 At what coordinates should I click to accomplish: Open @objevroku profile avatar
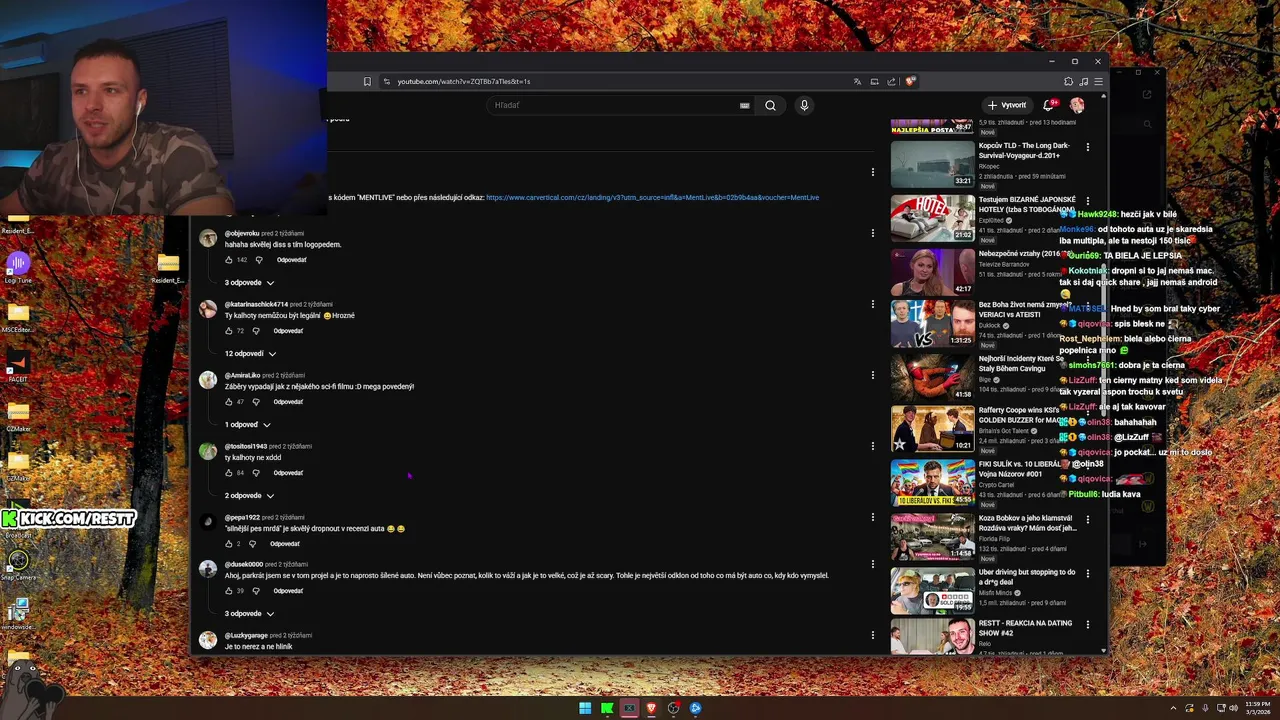pos(208,238)
